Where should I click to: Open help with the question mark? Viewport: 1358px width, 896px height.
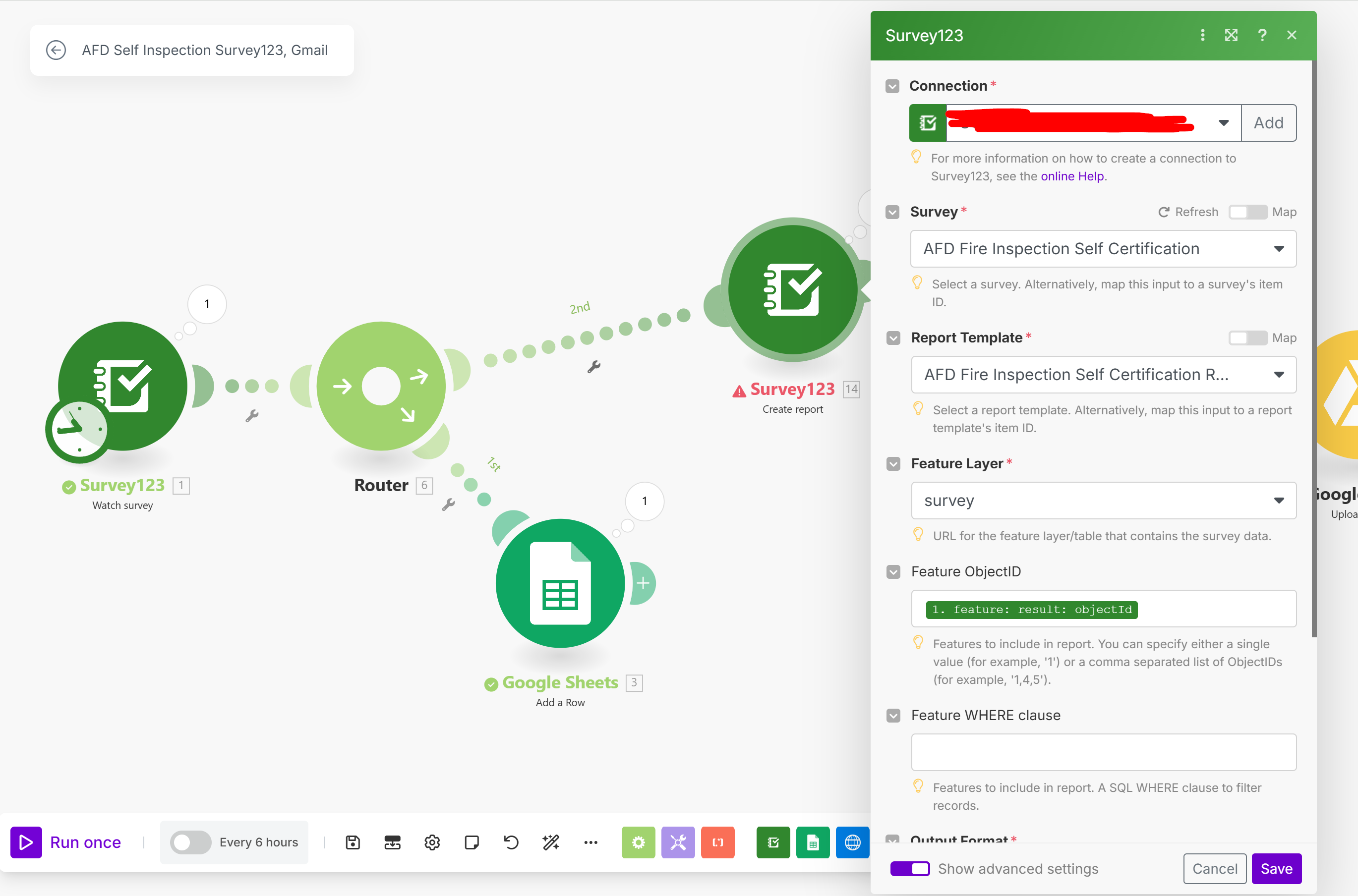1262,35
